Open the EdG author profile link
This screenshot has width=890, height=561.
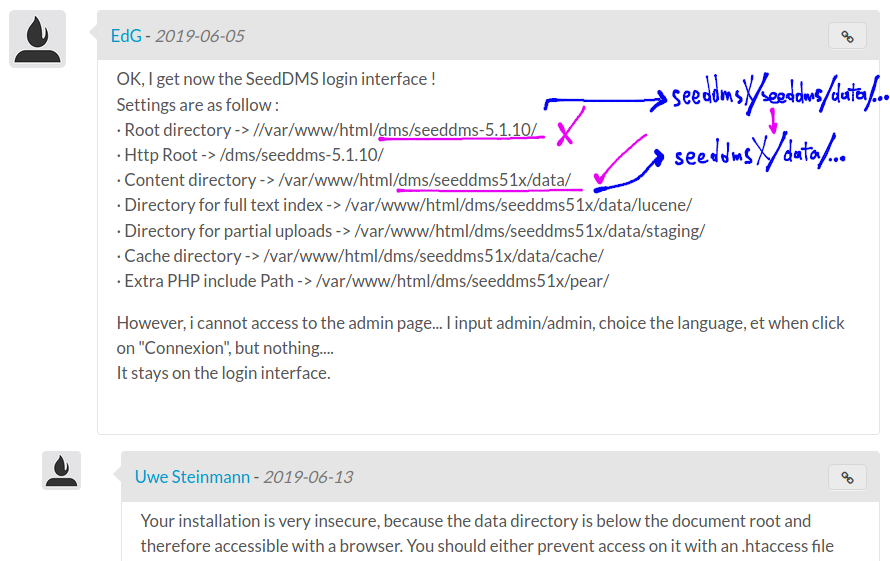click(126, 36)
